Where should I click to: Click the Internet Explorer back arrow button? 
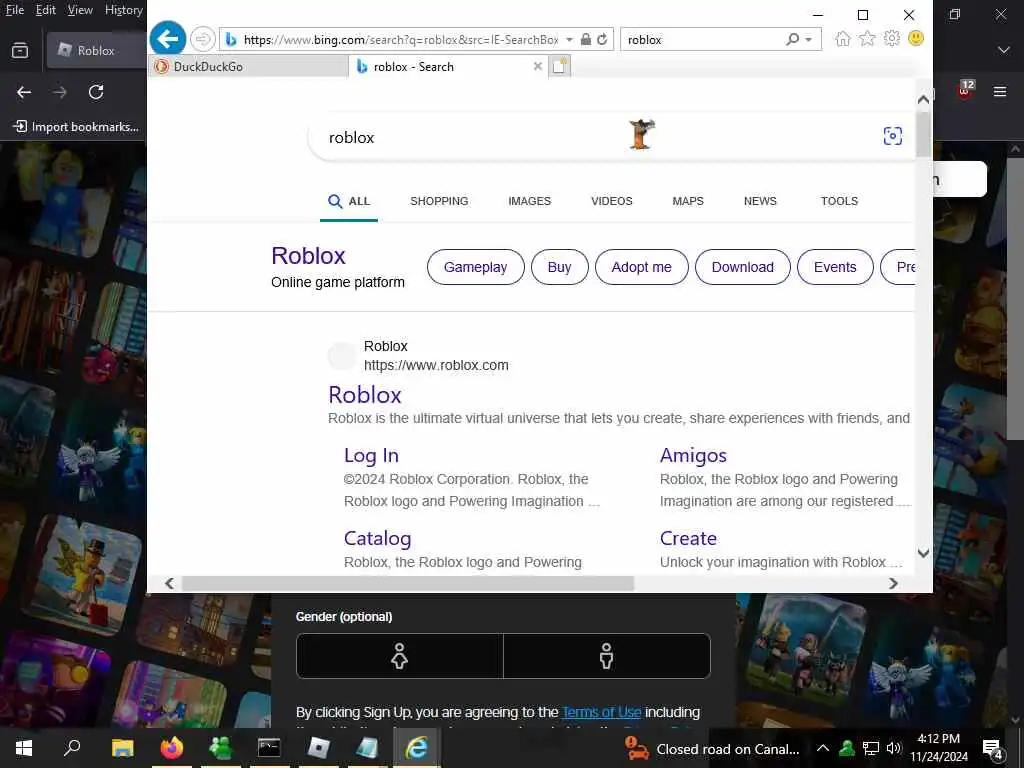pos(168,39)
